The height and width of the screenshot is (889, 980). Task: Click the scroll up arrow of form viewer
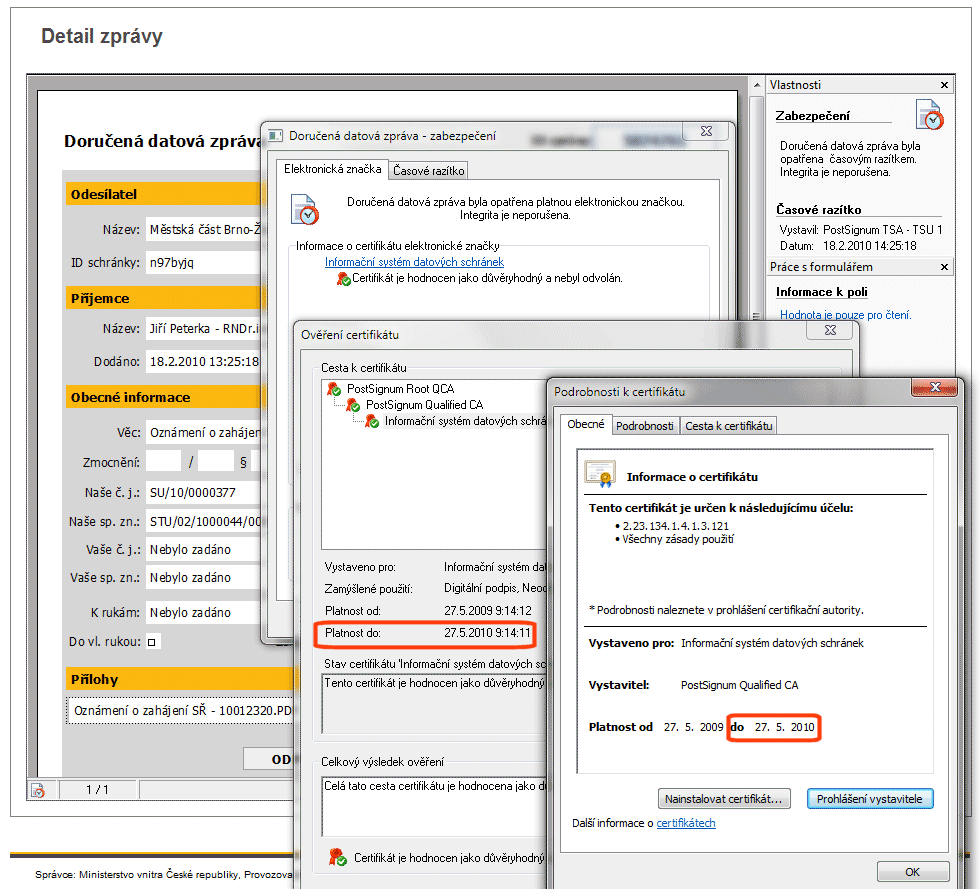coord(757,85)
